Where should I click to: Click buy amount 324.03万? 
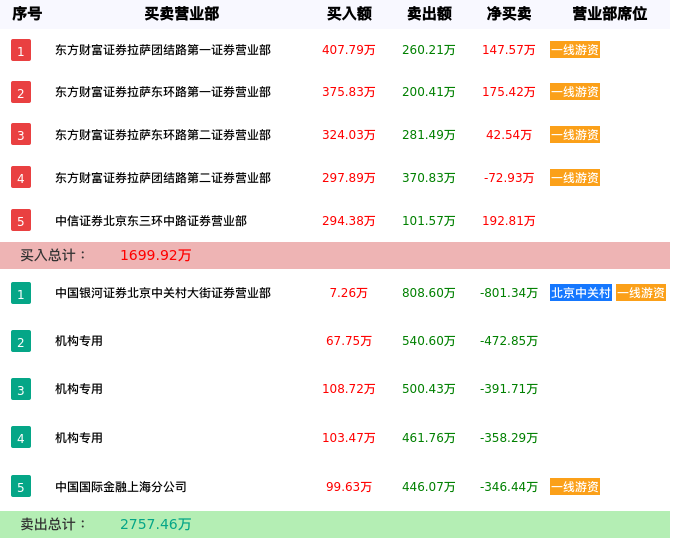pyautogui.click(x=349, y=135)
